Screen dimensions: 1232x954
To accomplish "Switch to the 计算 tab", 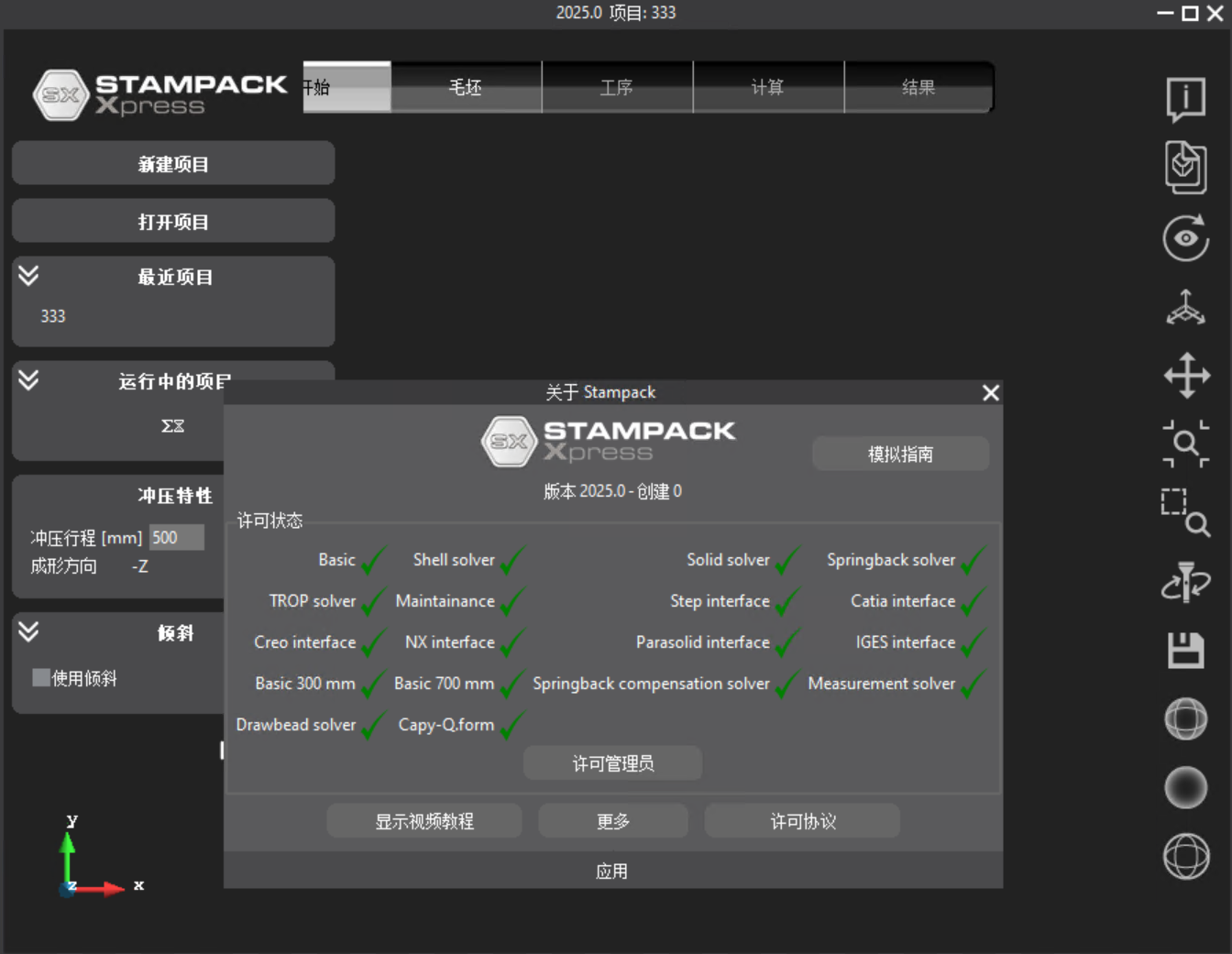I will tap(768, 87).
